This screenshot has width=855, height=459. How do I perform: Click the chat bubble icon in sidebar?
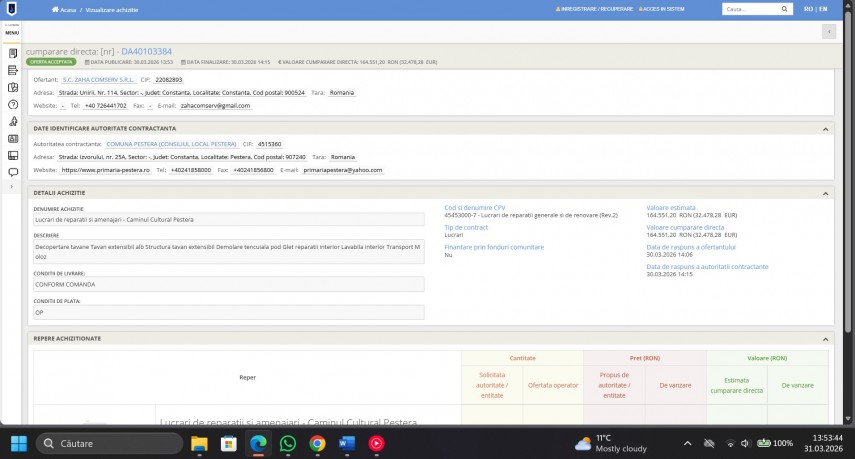[x=12, y=172]
